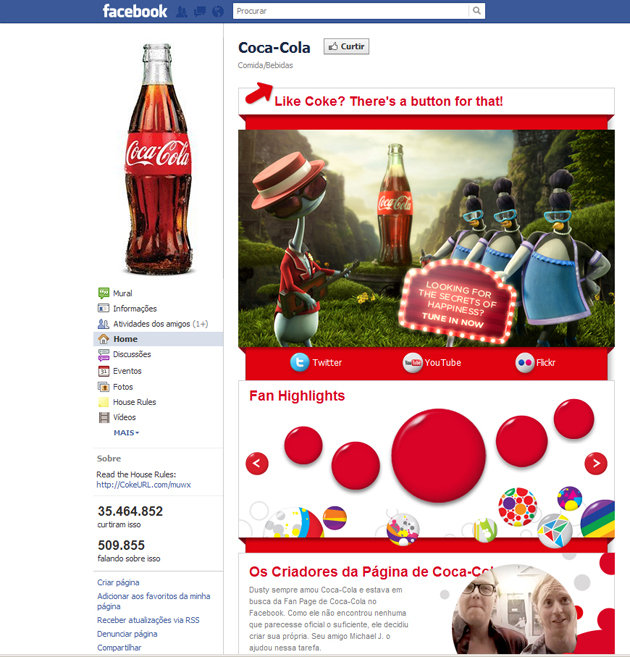The image size is (630, 657).
Task: Click Receber atualizações via RSS link
Action: point(148,620)
